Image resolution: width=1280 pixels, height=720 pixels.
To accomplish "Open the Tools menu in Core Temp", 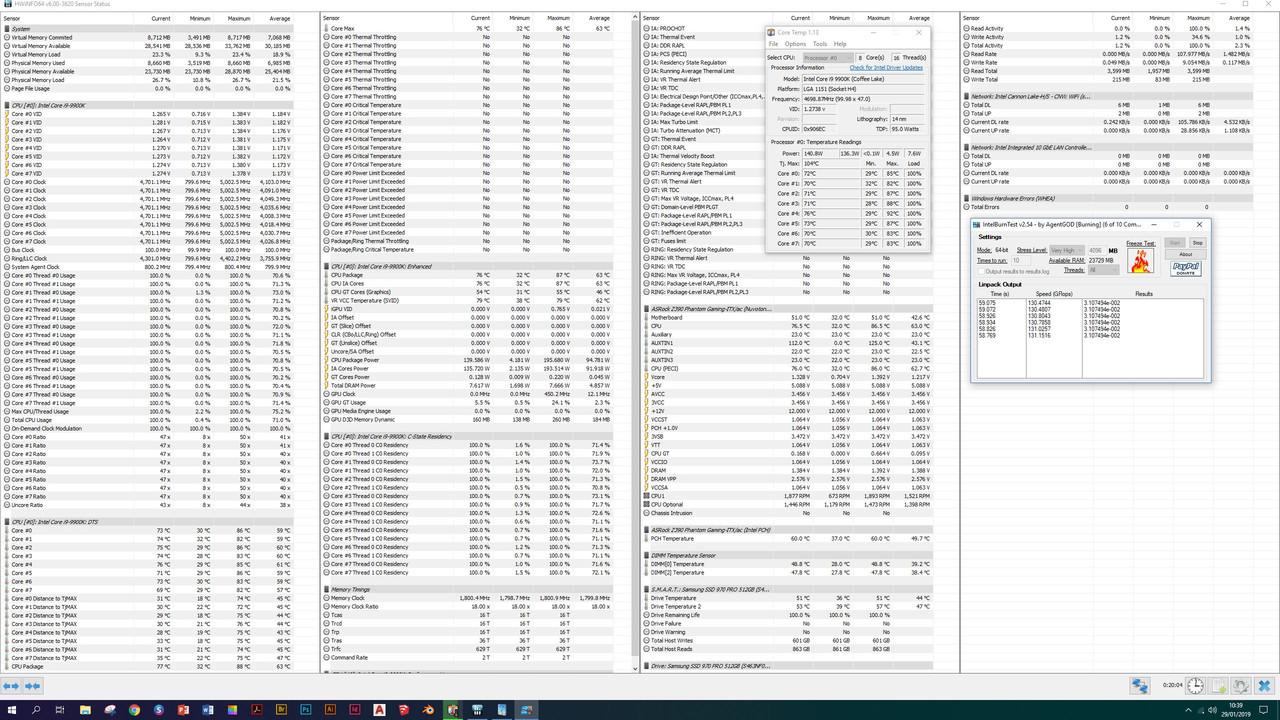I will [x=820, y=44].
